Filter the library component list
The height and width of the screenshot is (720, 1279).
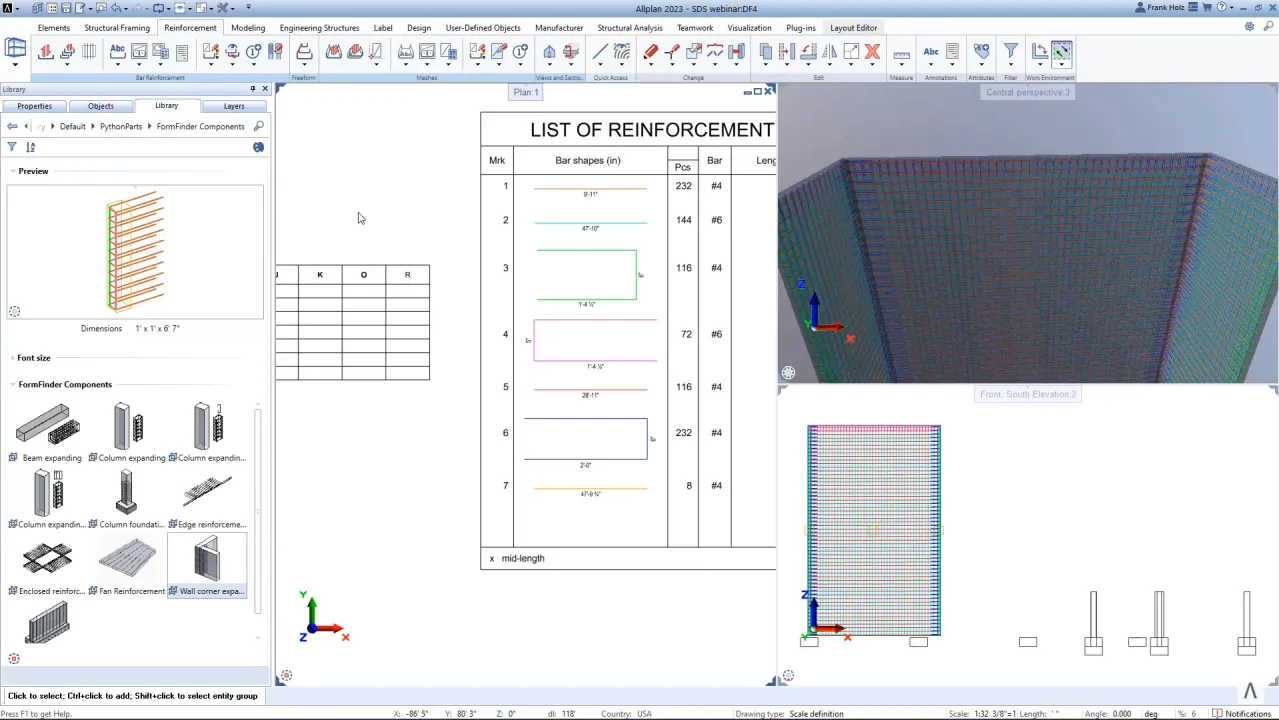(x=10, y=147)
